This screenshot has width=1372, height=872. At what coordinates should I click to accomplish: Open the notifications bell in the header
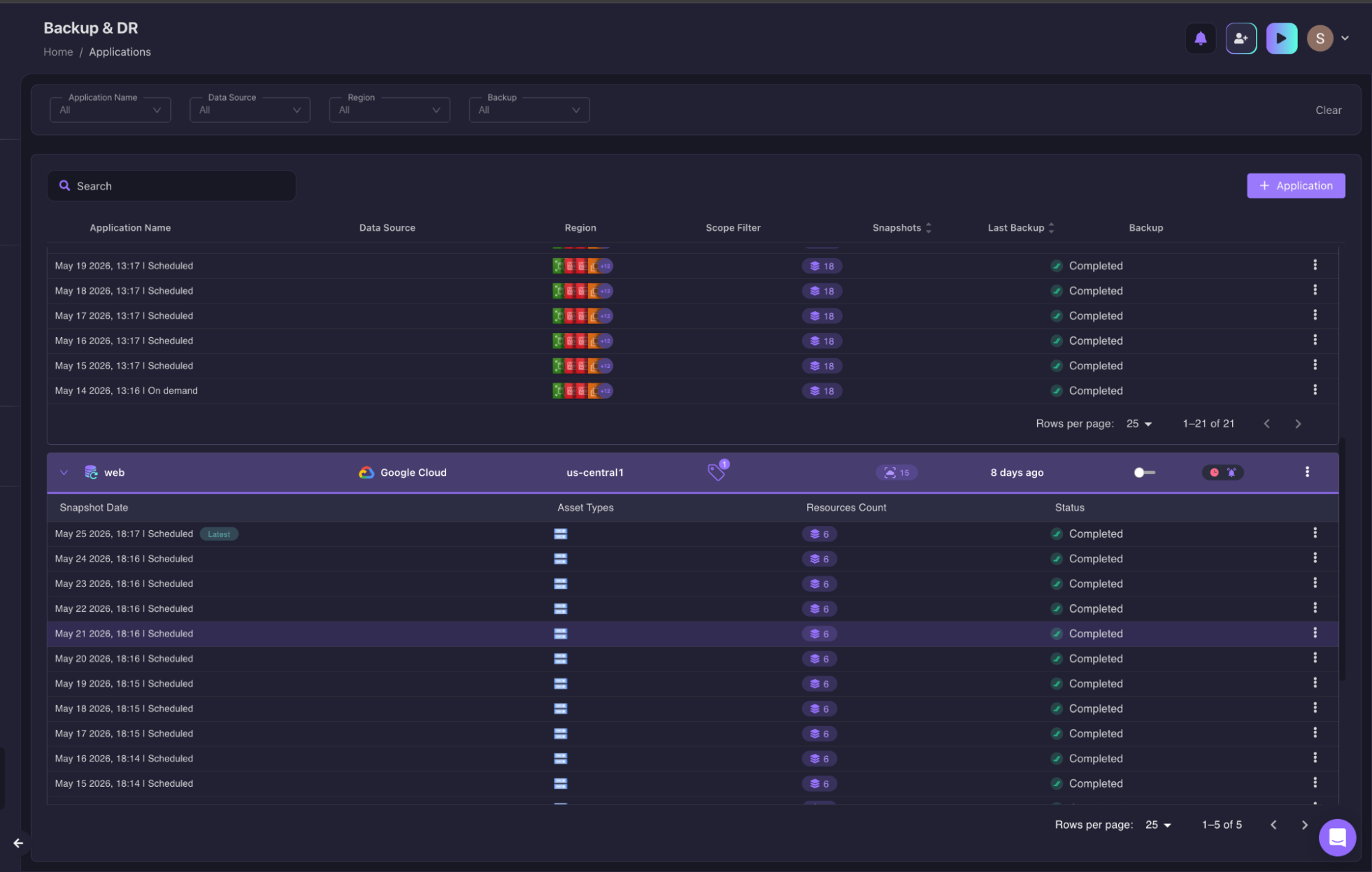[x=1200, y=38]
